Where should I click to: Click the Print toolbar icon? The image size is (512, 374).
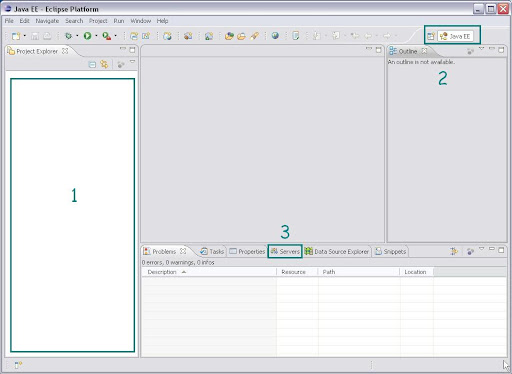[x=47, y=36]
